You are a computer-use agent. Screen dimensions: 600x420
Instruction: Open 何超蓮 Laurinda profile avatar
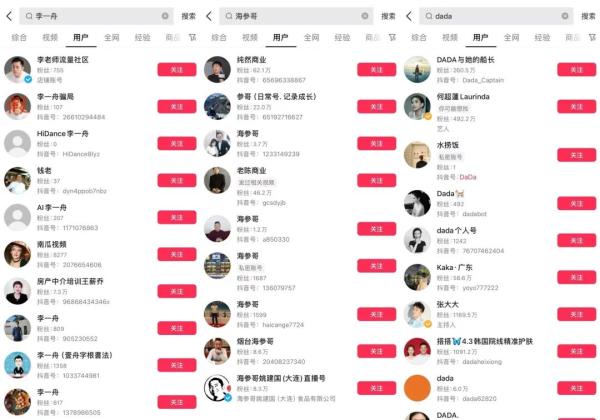(417, 106)
